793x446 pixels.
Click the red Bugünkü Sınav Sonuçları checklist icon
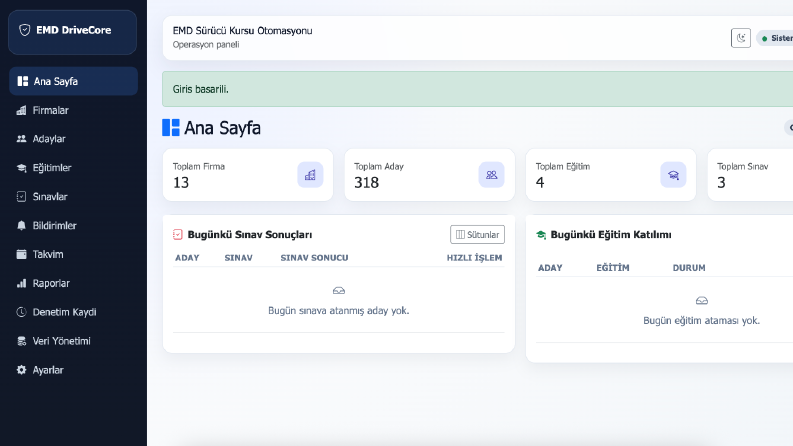[x=178, y=235]
